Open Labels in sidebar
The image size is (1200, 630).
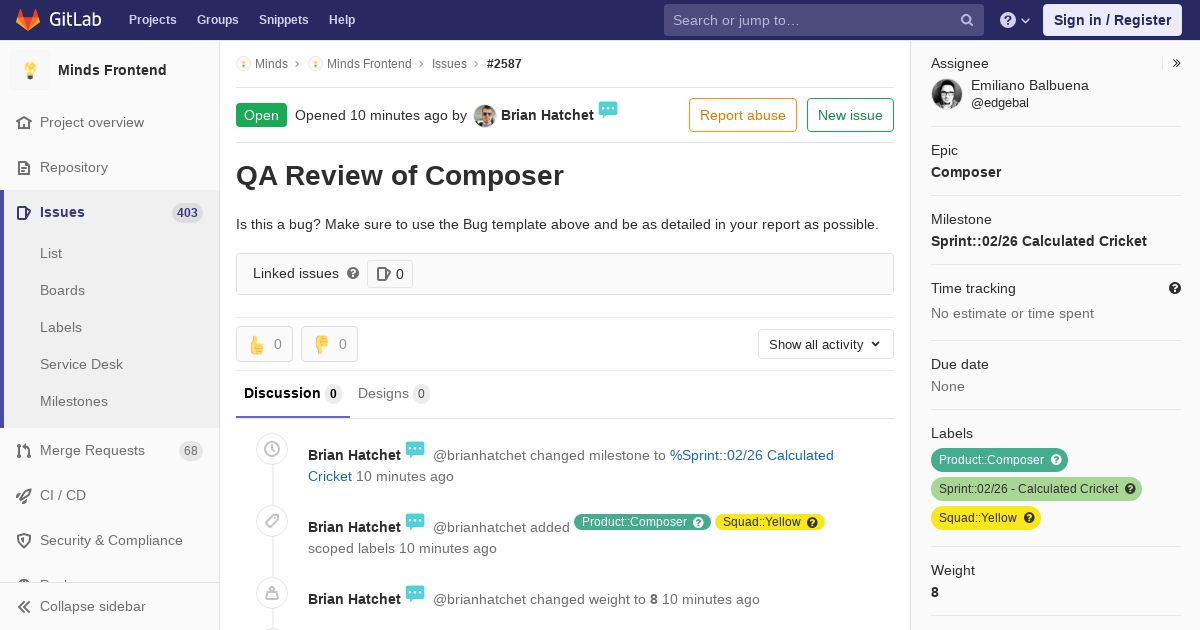pos(61,327)
